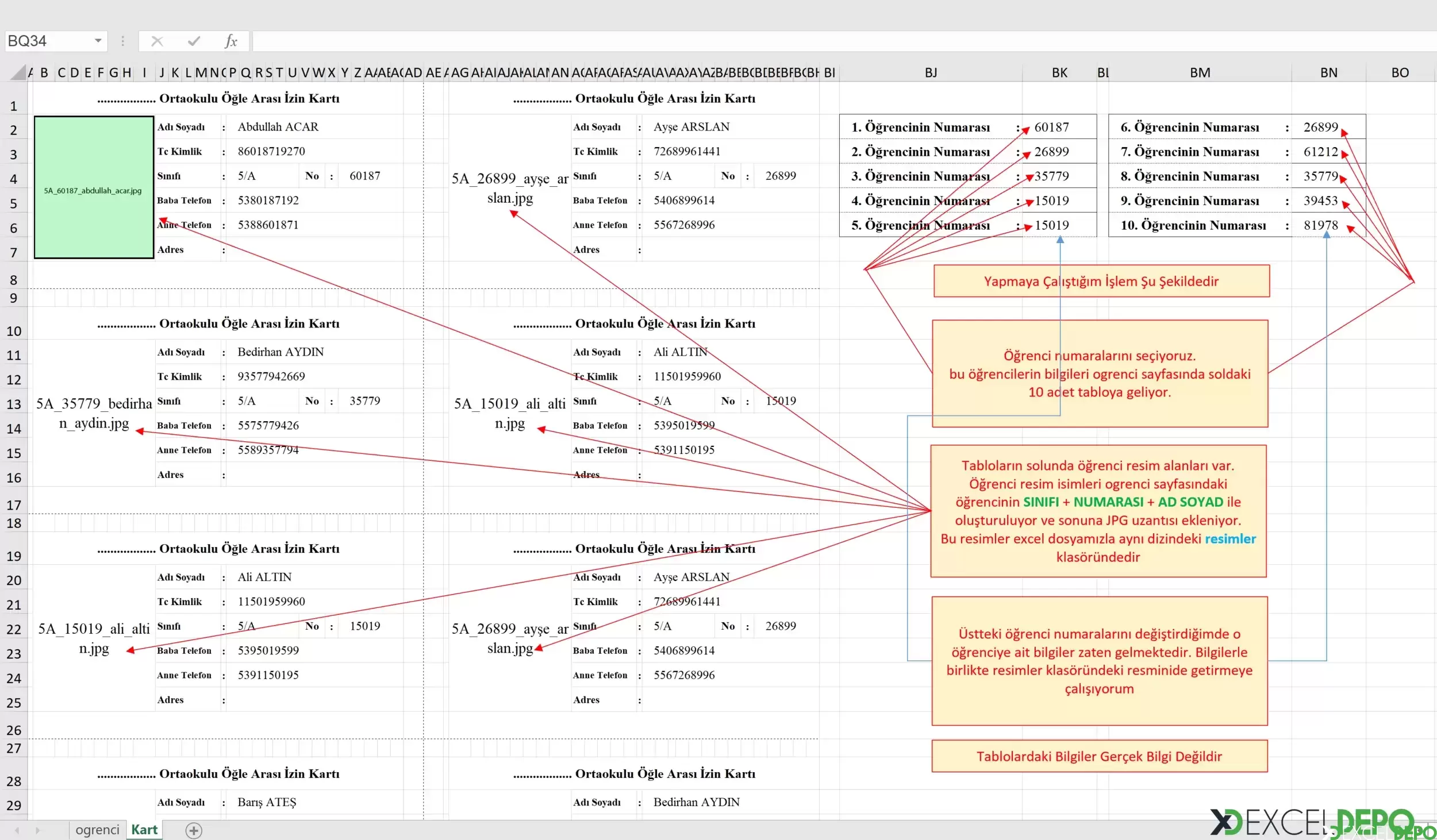This screenshot has height=840, width=1437.
Task: Select column BM header
Action: [x=1200, y=72]
